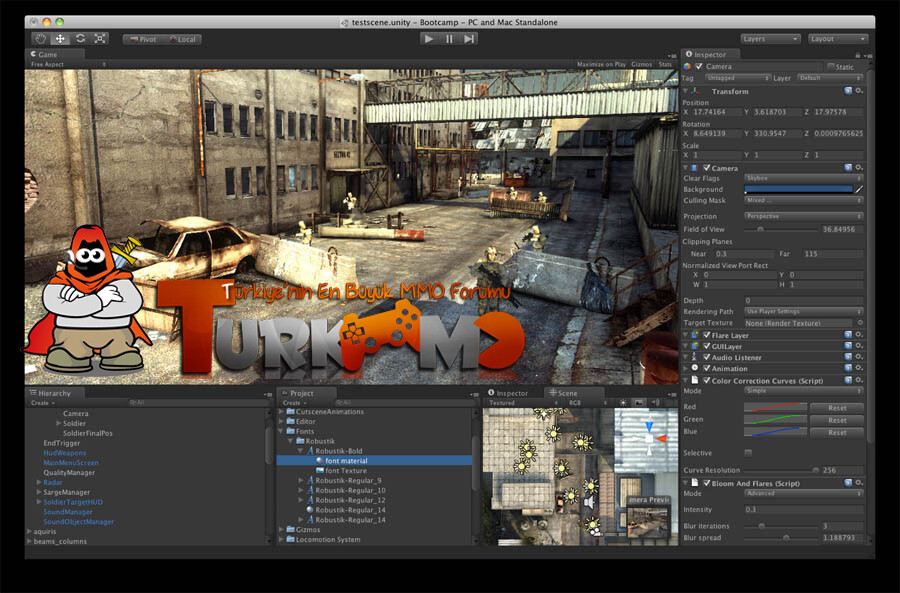This screenshot has width=900, height=593.
Task: Open the Tag dropdown
Action: [x=738, y=77]
